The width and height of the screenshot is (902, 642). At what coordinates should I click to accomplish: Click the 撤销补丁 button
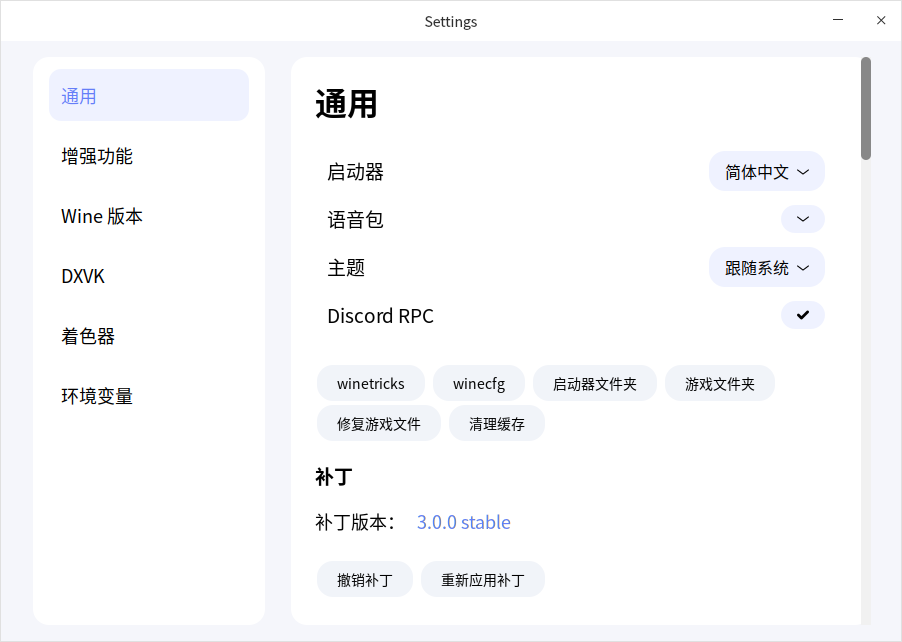point(364,579)
